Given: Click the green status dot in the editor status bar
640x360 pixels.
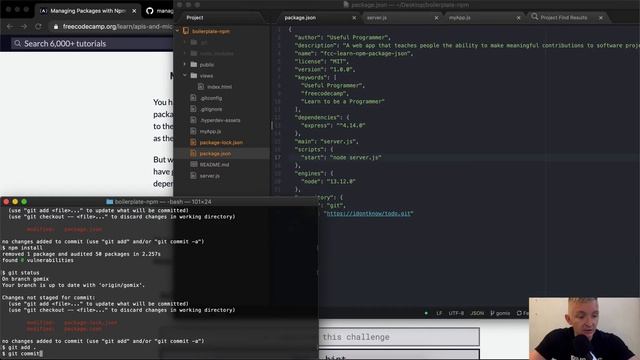Looking at the screenshot, I should [x=426, y=313].
